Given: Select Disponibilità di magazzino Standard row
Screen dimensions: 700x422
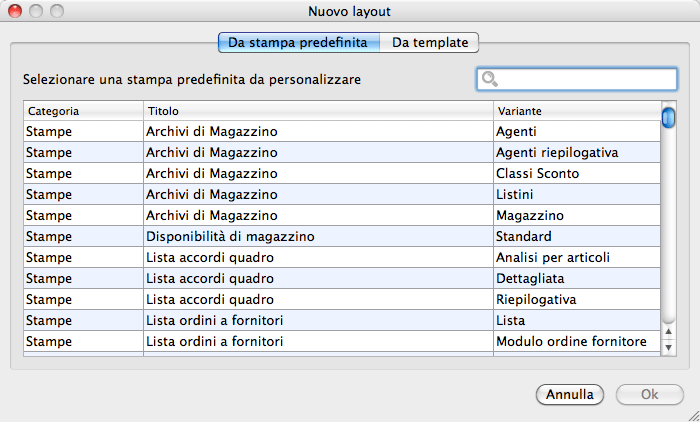Looking at the screenshot, I should [340, 236].
